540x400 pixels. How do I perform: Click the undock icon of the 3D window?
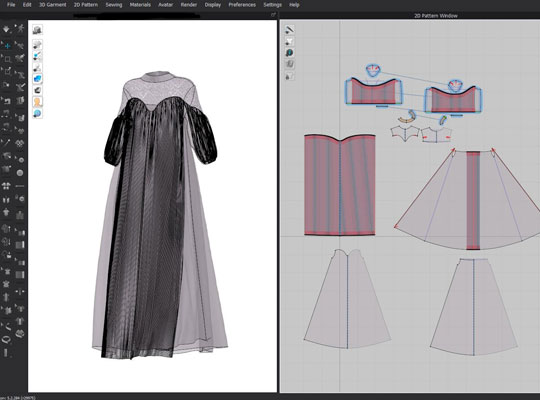click(x=273, y=15)
